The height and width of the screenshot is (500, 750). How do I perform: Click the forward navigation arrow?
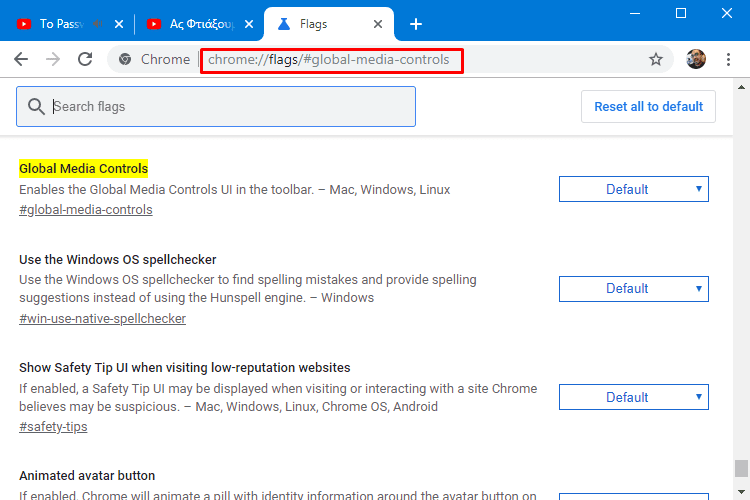[x=53, y=59]
